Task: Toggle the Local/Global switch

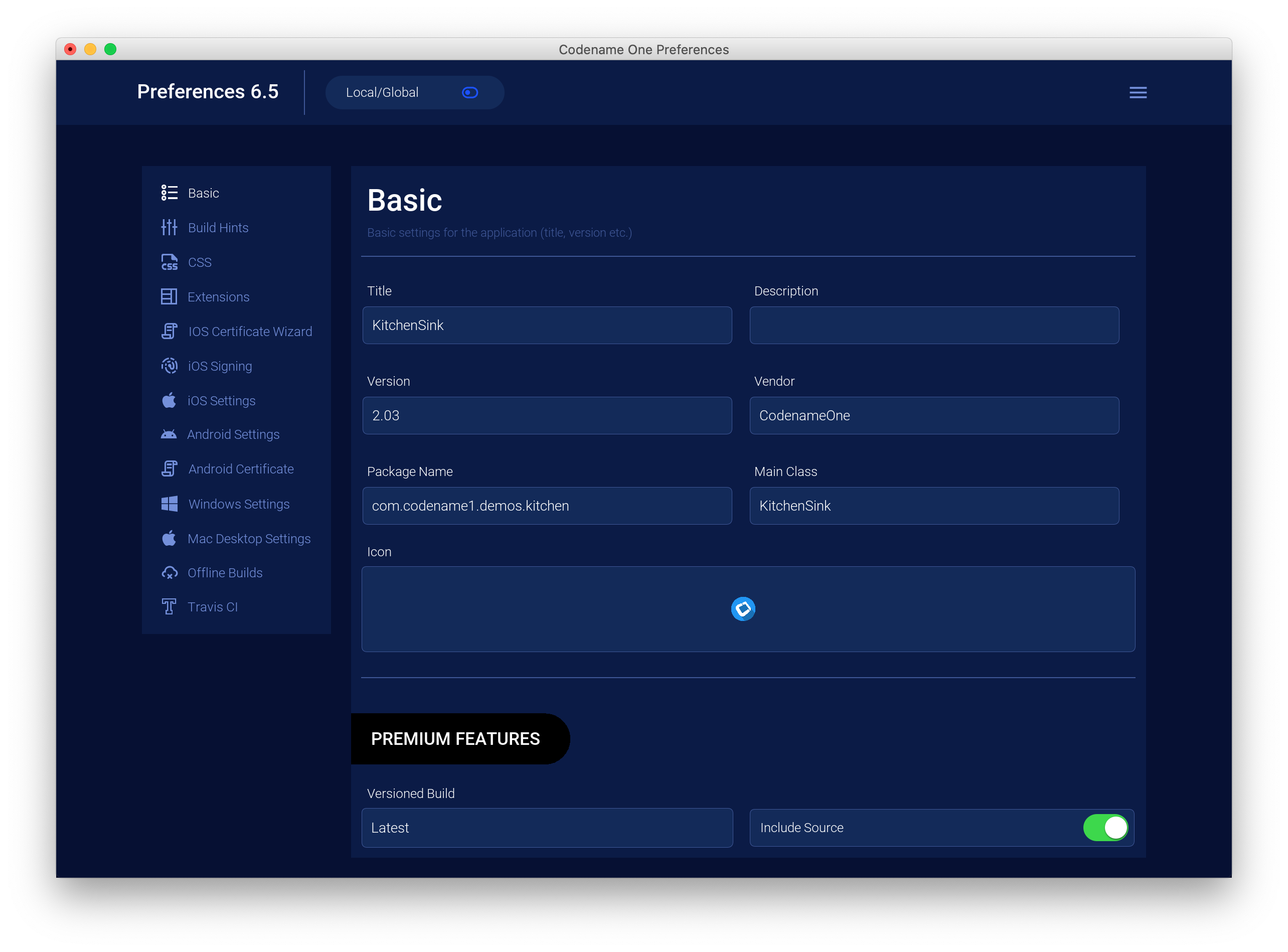Action: (470, 92)
